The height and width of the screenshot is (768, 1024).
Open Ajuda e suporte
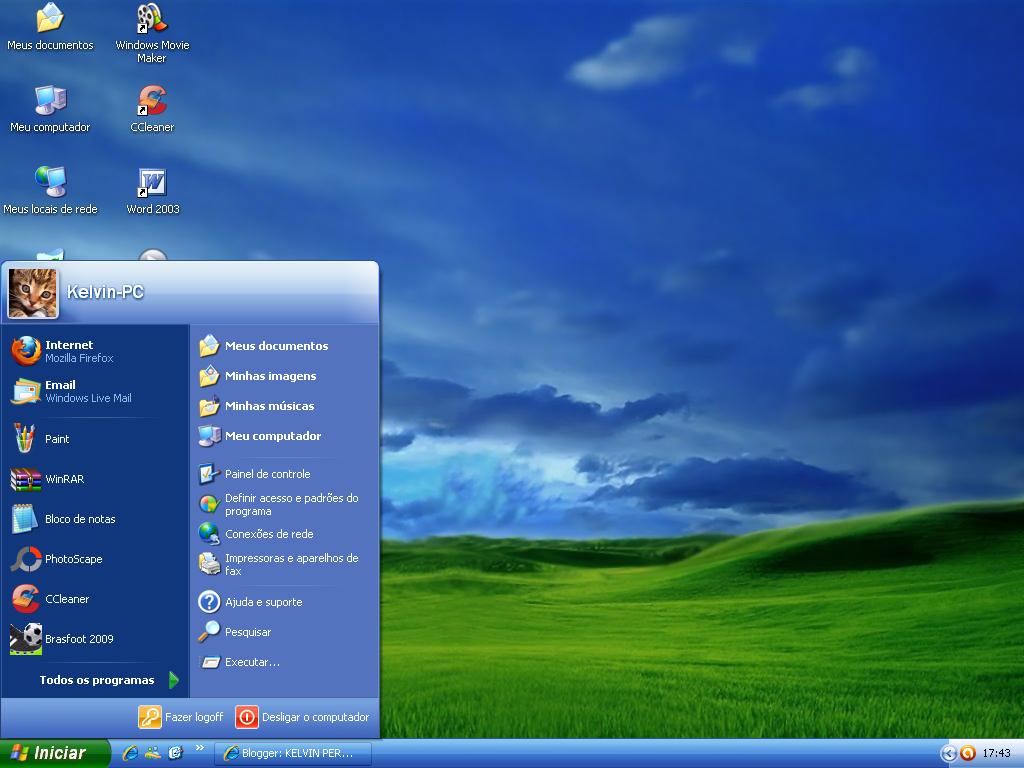[285, 602]
